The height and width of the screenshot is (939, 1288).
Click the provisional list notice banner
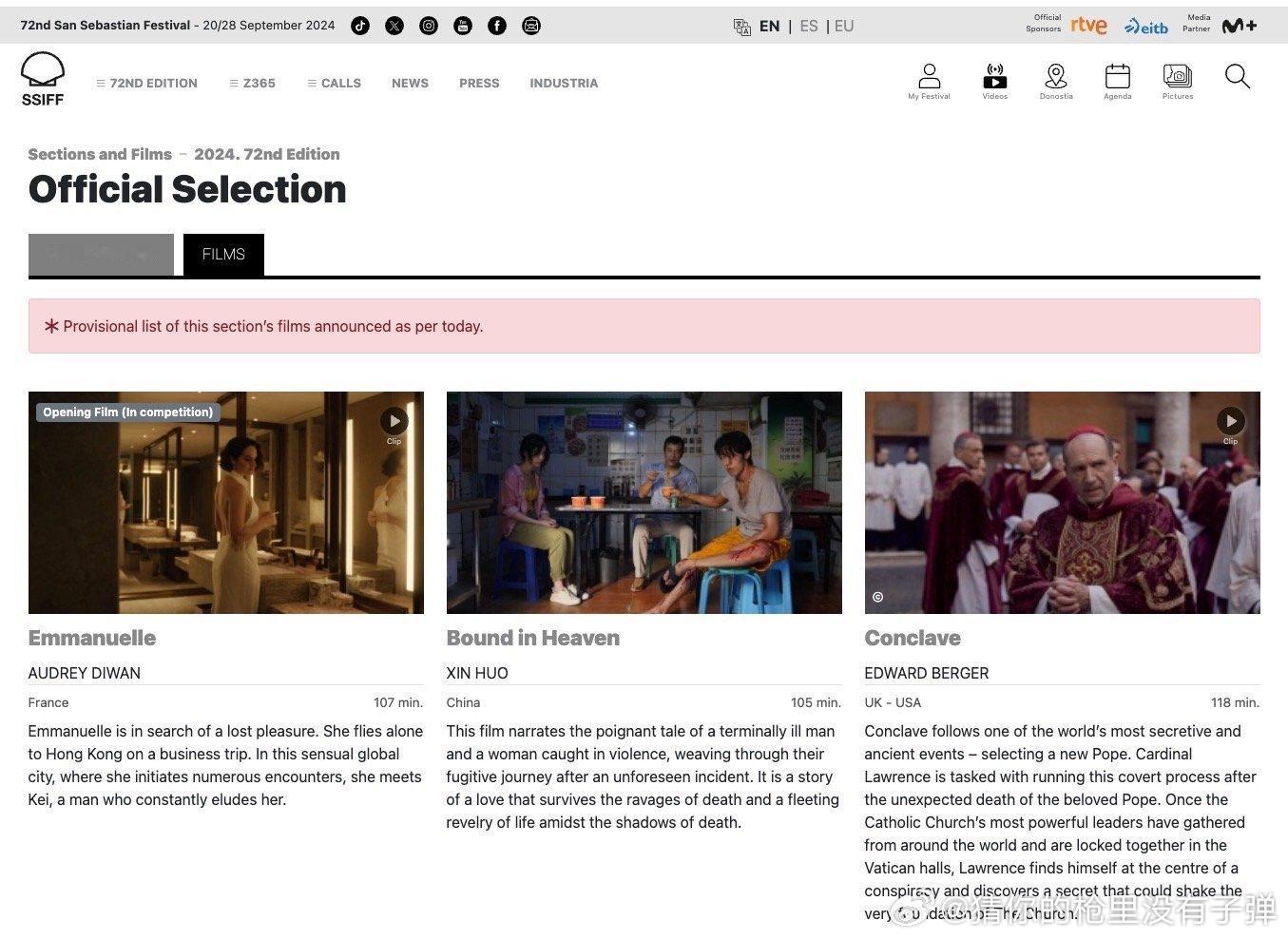pos(644,326)
